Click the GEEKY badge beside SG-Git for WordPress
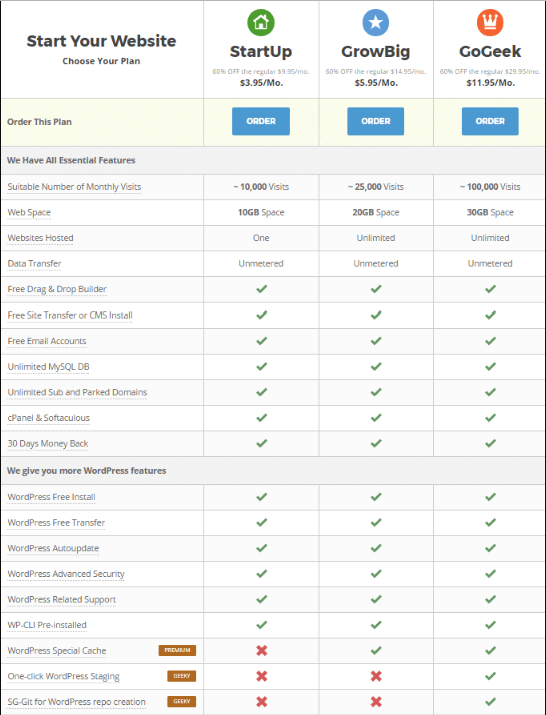 pyautogui.click(x=182, y=701)
